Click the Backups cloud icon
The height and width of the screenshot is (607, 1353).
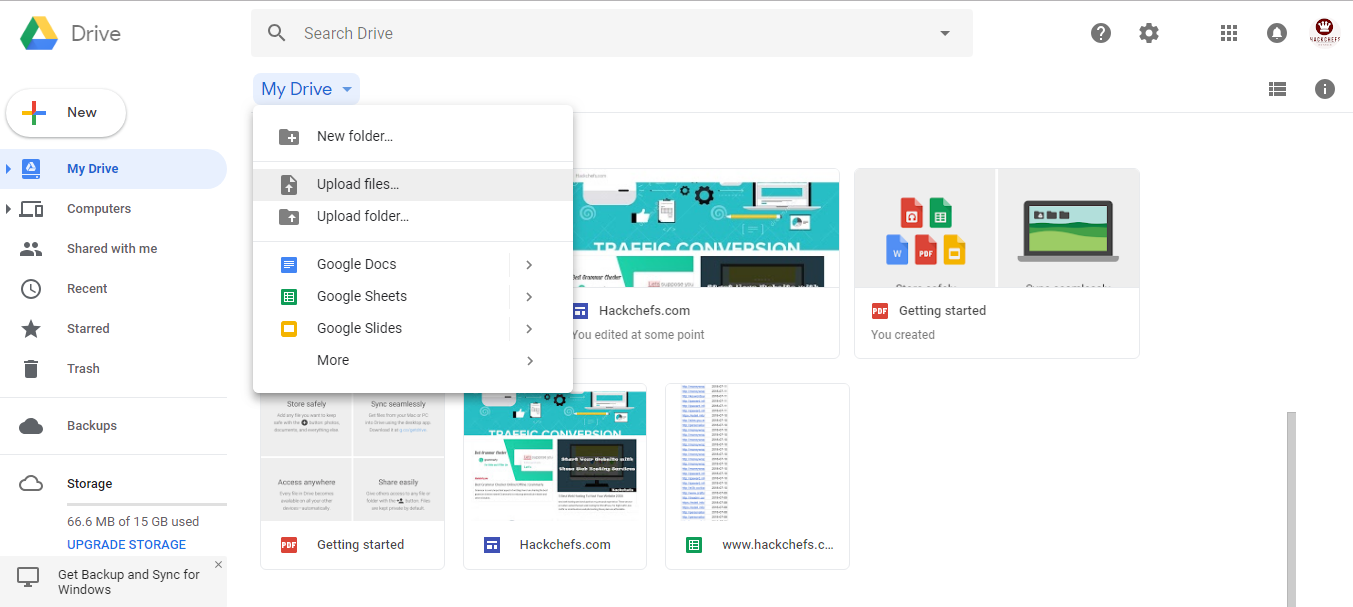tap(31, 426)
